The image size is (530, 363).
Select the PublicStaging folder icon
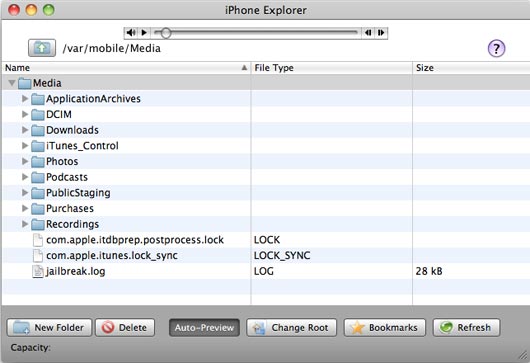point(38,193)
